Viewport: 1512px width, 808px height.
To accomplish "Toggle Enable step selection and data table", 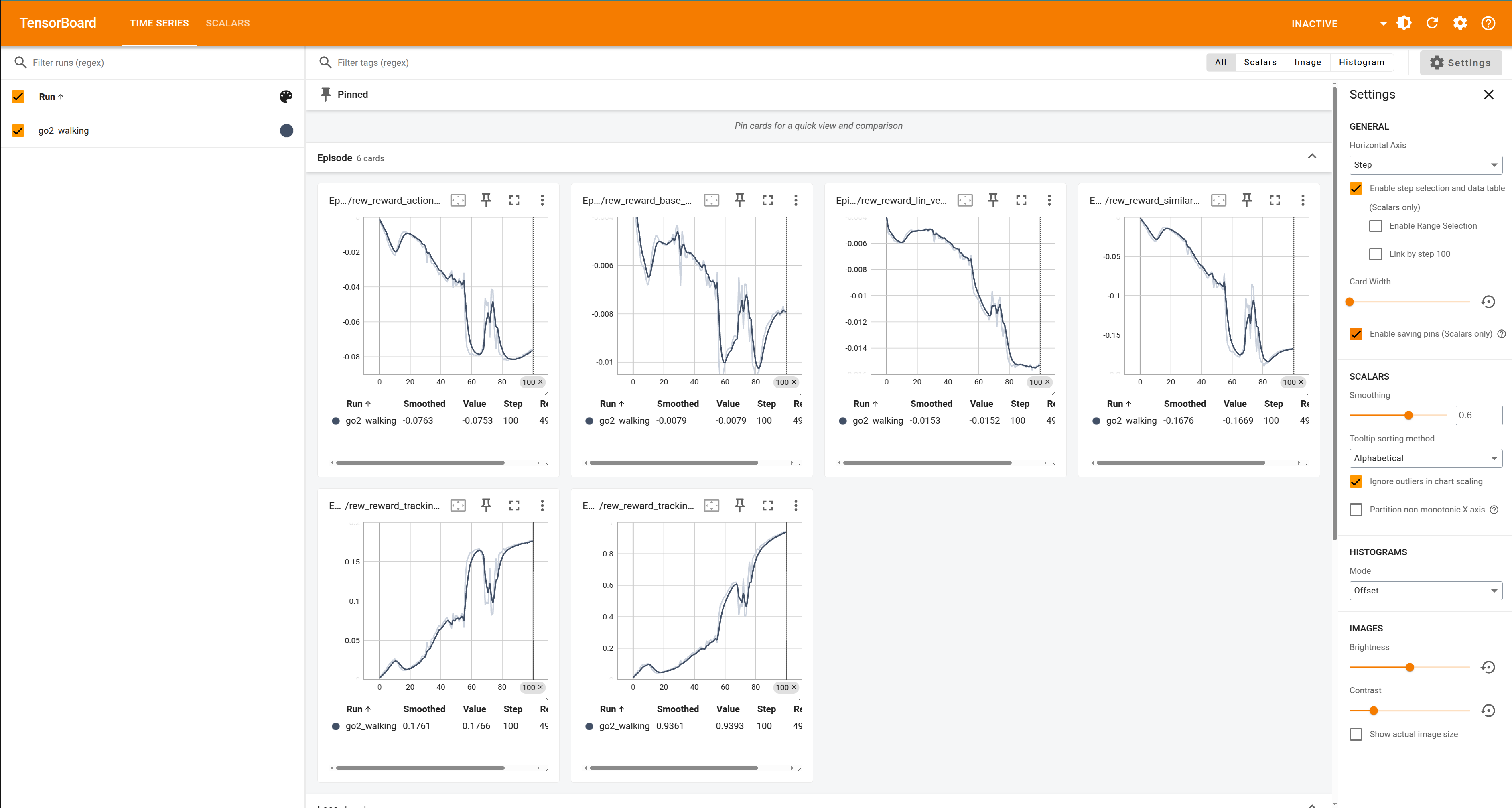I will (x=1356, y=188).
